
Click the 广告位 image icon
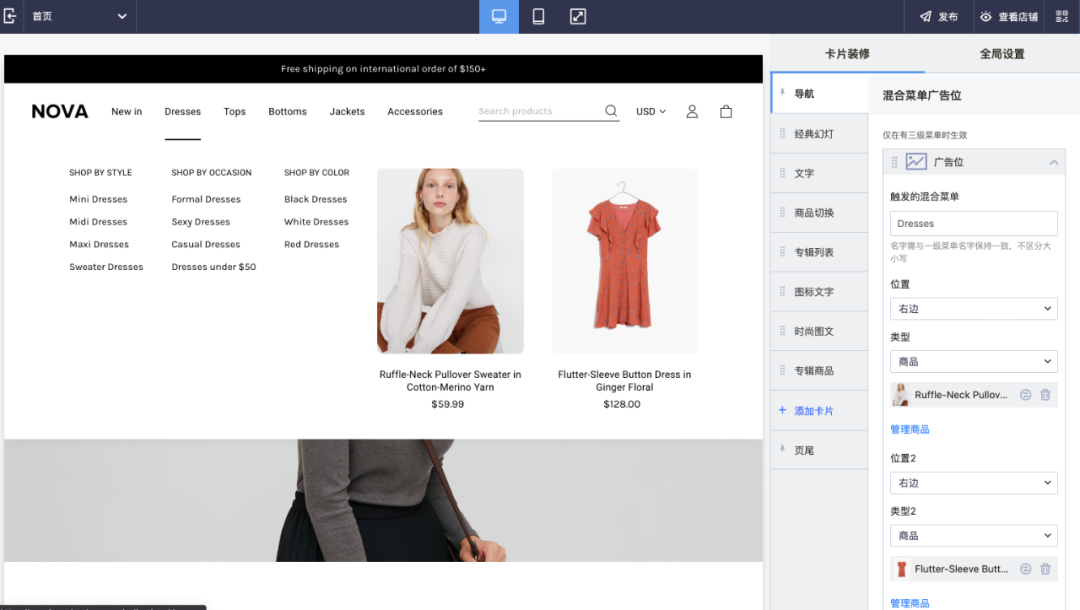916,162
